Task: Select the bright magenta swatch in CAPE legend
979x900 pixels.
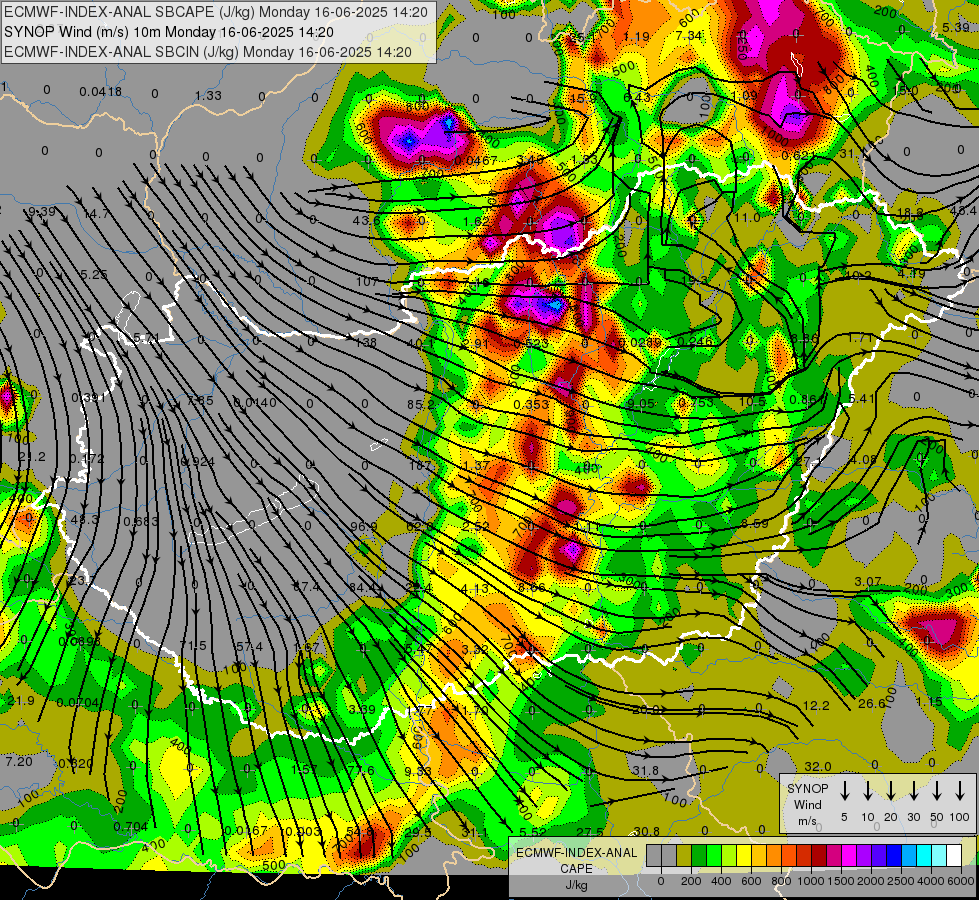Action: (x=850, y=856)
